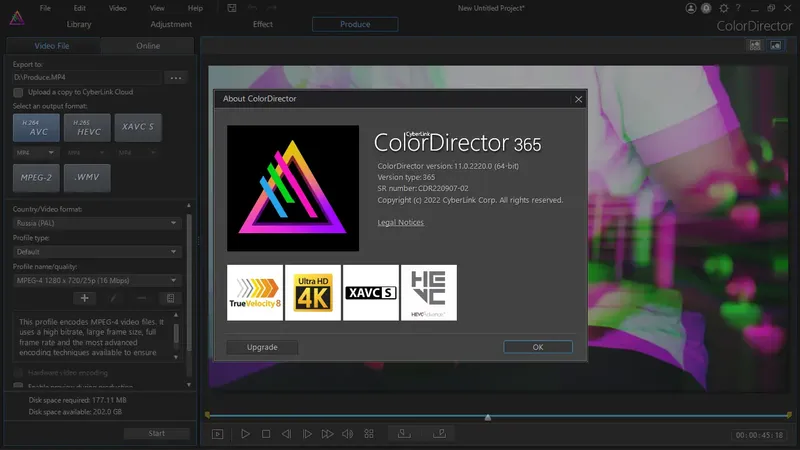Open the MP4 container dropdown under AVC
Screen dimensions: 800x450
[x=36, y=153]
